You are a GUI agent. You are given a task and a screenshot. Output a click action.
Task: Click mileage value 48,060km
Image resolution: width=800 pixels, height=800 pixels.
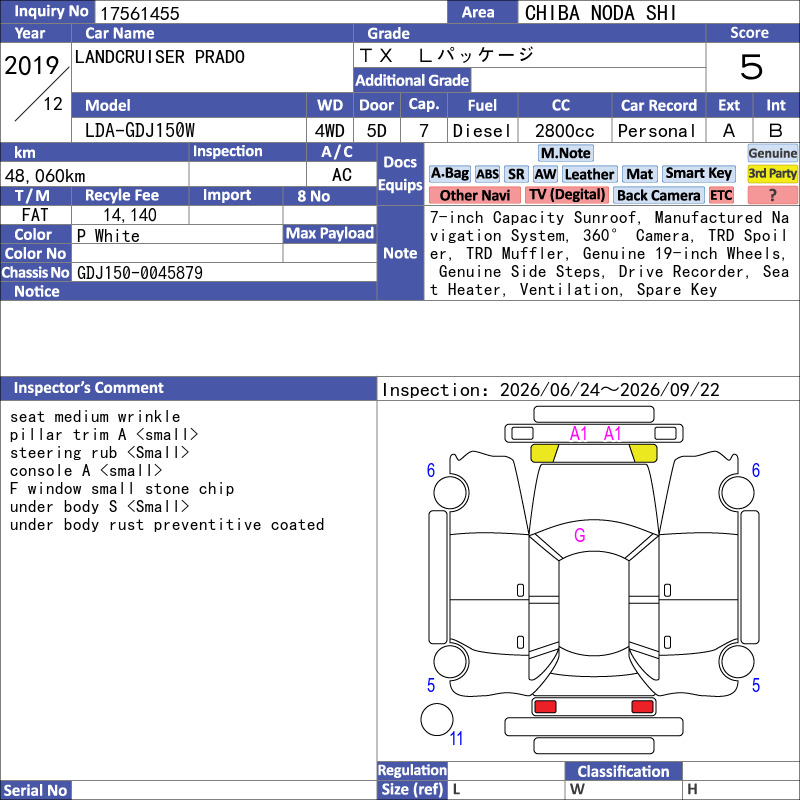(45, 176)
